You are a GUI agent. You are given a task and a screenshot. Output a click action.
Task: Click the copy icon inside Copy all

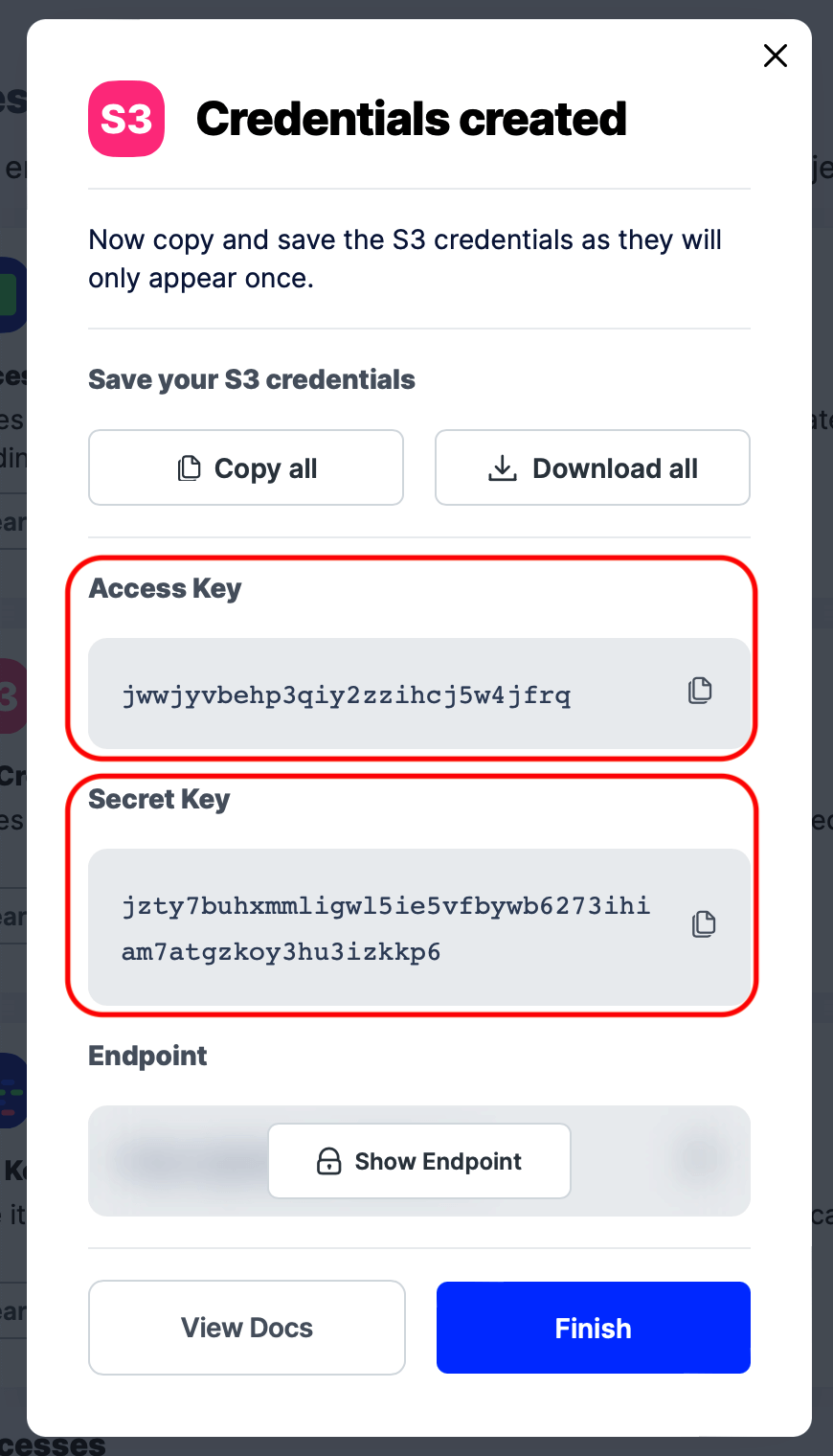(190, 467)
